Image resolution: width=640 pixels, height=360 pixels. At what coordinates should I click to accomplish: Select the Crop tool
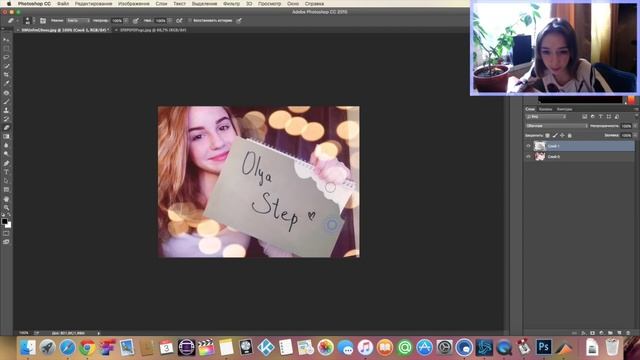tap(6, 75)
